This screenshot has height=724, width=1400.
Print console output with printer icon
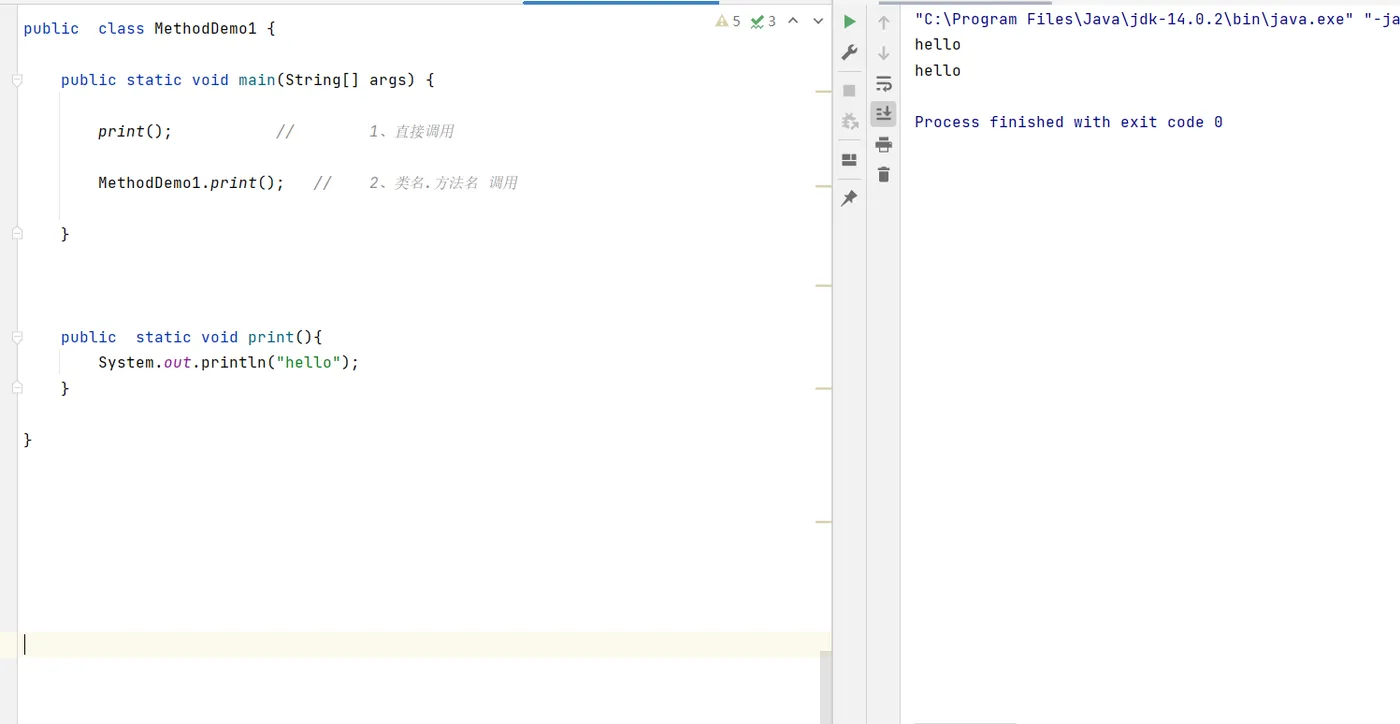point(883,145)
